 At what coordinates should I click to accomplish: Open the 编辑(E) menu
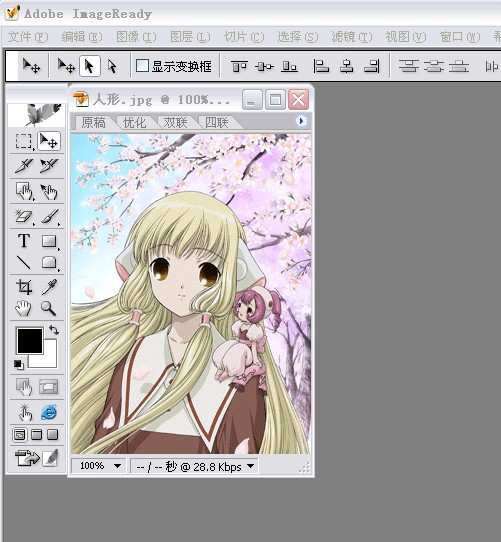[82, 37]
